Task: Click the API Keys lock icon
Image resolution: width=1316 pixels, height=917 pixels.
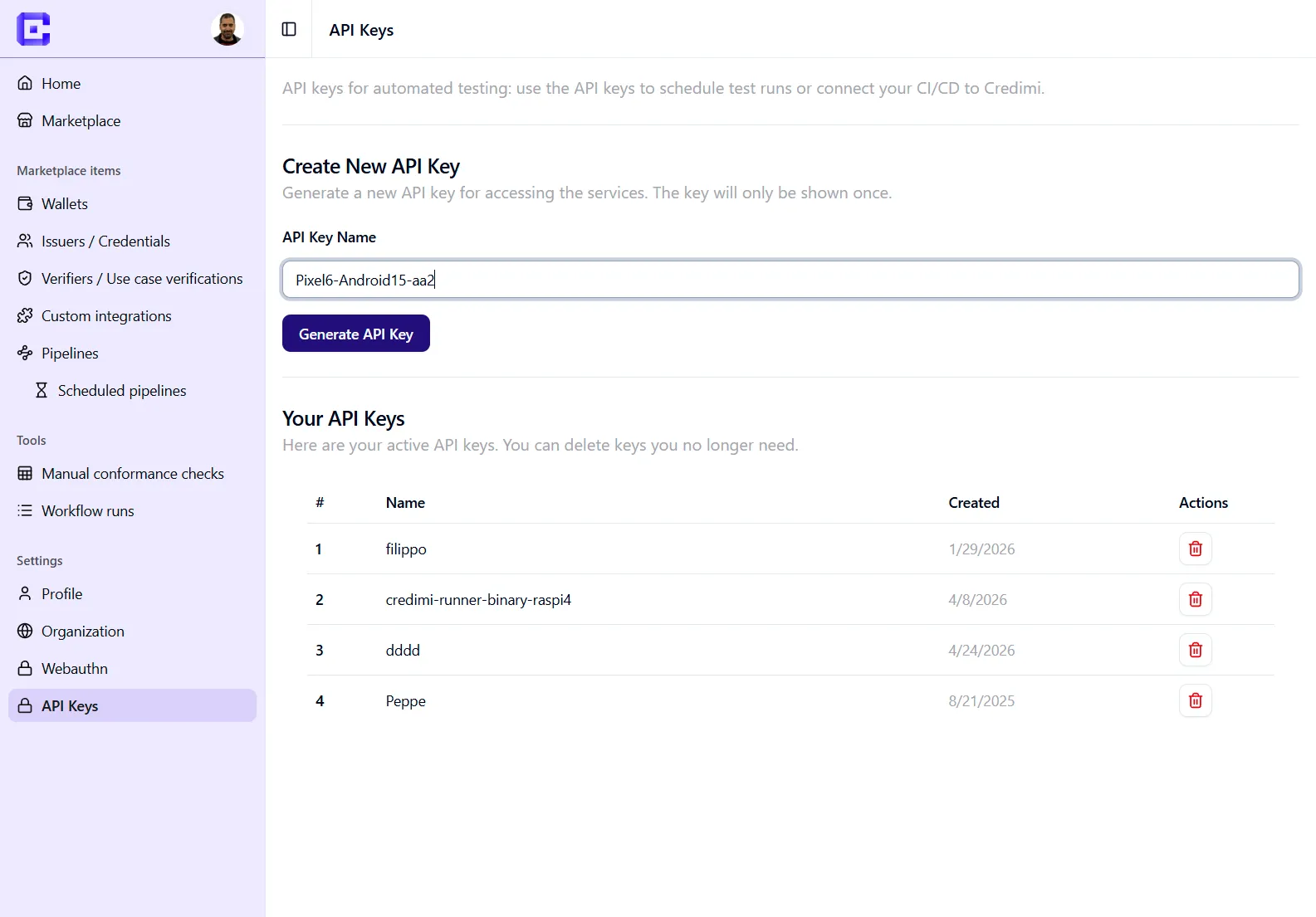Action: pos(25,705)
